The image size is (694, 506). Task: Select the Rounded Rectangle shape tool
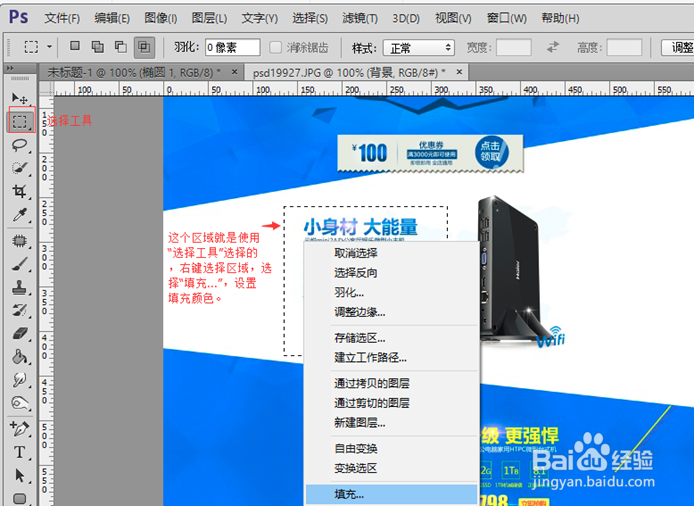(x=19, y=498)
